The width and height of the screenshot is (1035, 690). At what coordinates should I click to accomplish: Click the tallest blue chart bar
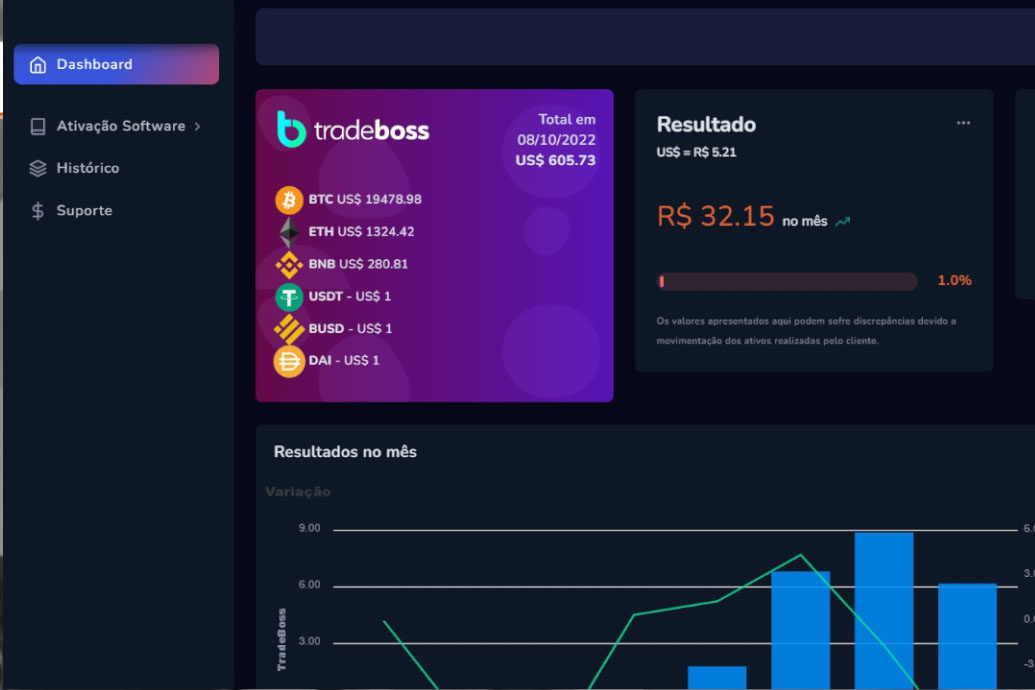[x=884, y=611]
